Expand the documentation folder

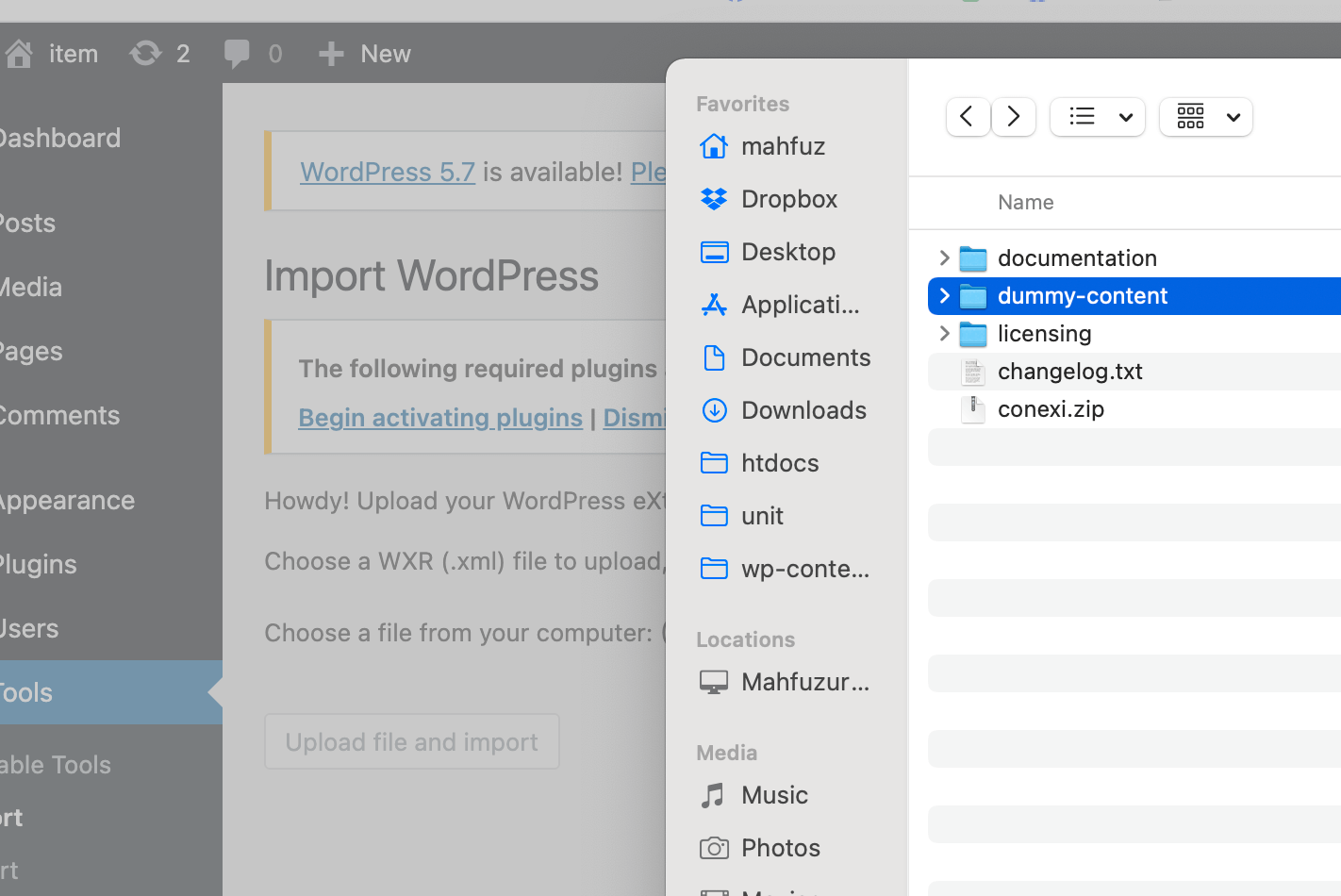tap(944, 258)
